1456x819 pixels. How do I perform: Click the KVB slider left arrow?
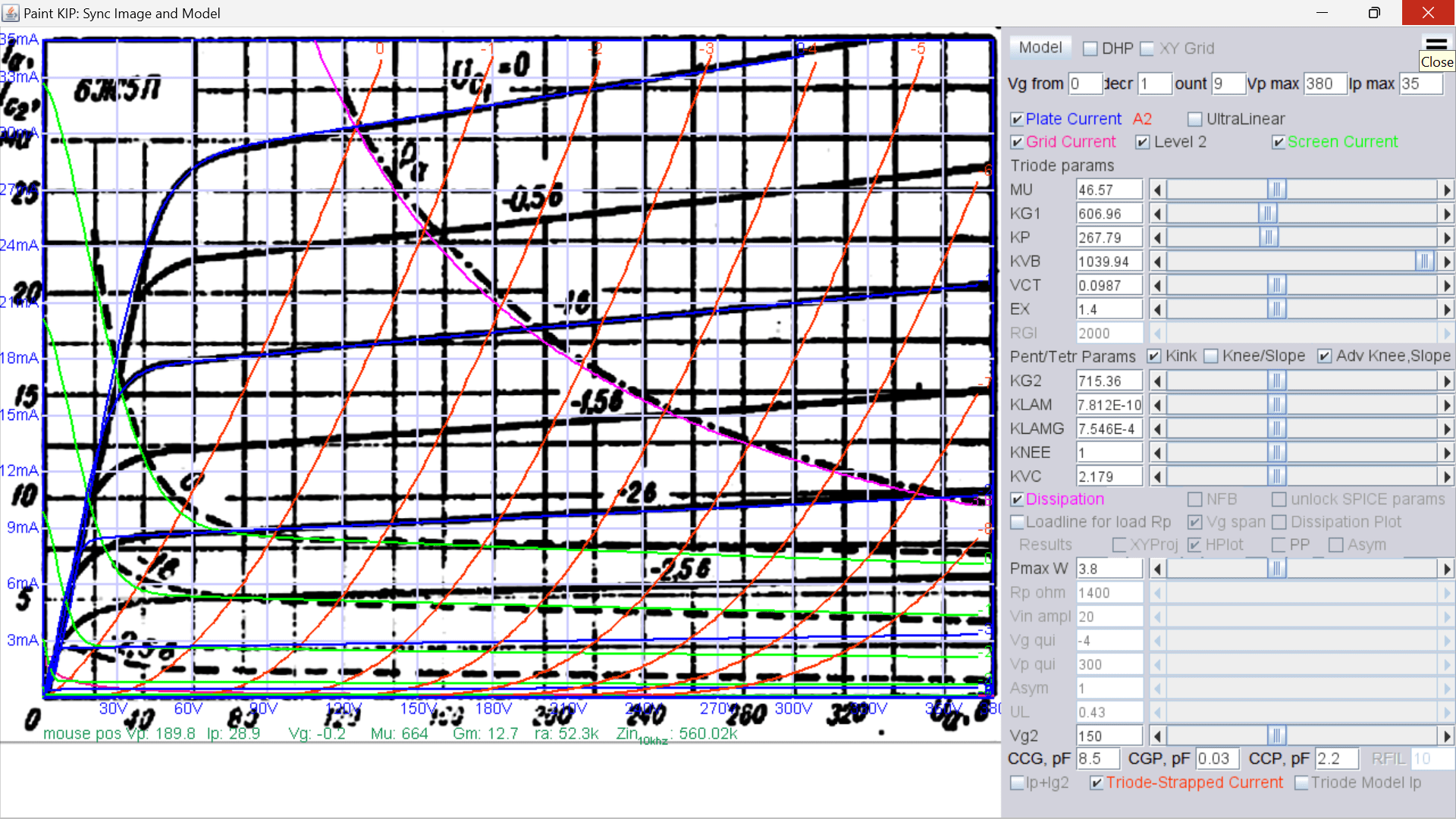1157,262
